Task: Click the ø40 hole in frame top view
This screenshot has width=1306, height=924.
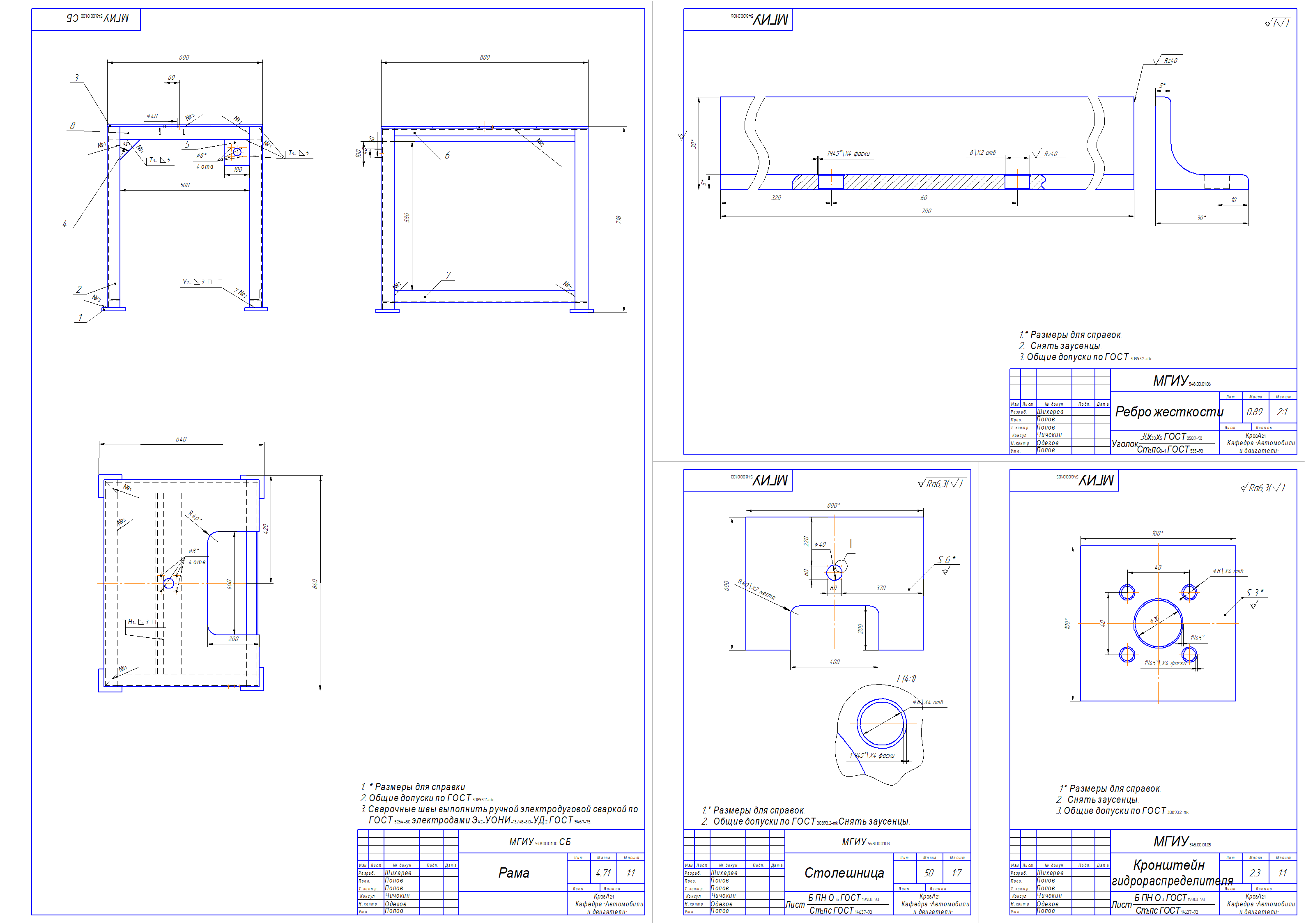Action: pyautogui.click(x=168, y=583)
